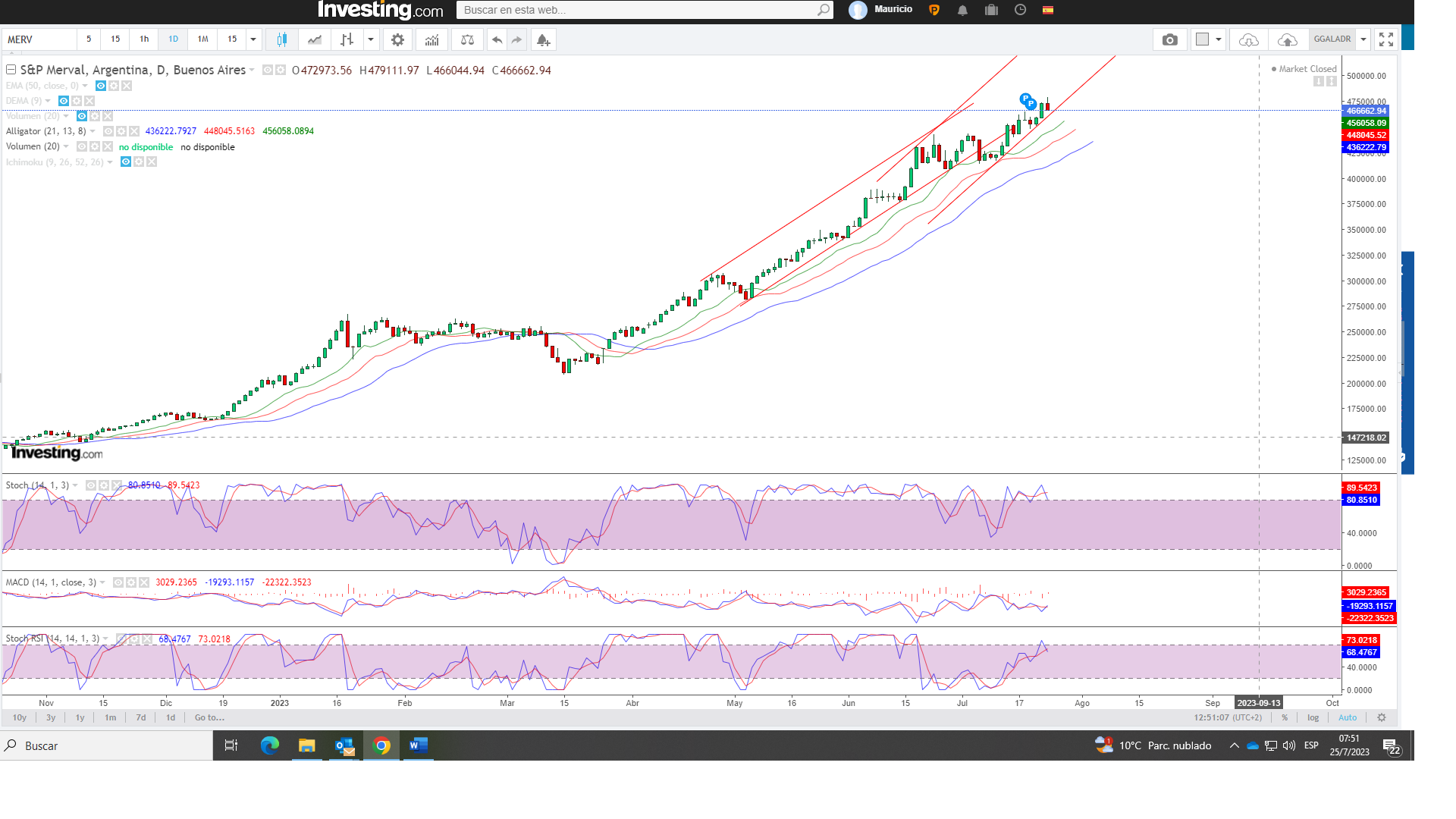Viewport: 1456px width, 819px height.
Task: Open the GGALADR layout dropdown arrow
Action: tap(1363, 39)
